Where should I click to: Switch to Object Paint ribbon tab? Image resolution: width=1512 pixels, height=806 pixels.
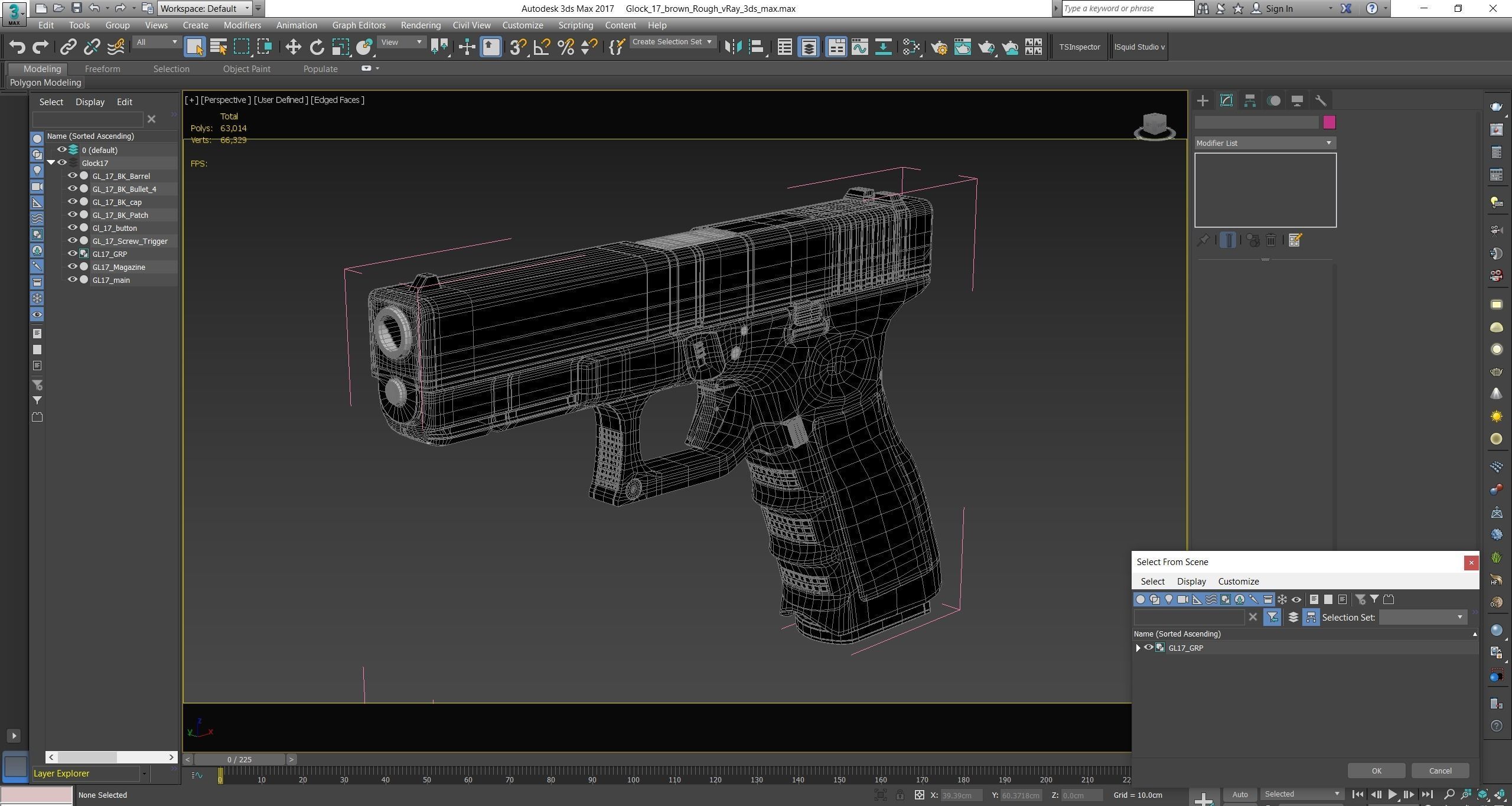pos(246,69)
